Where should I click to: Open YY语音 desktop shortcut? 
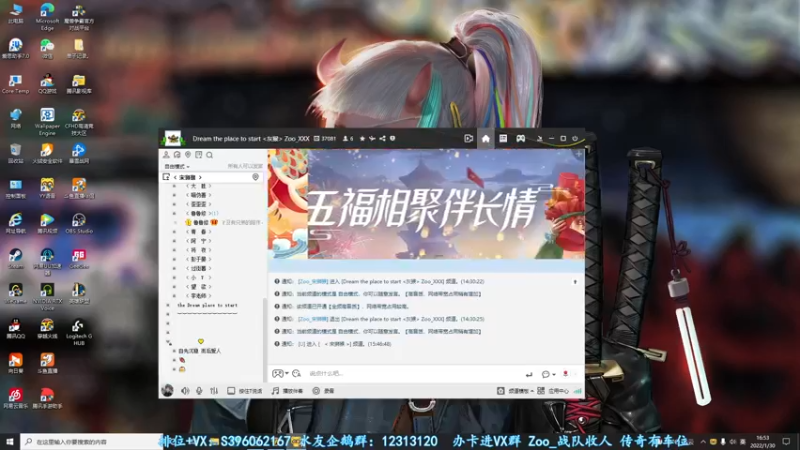(x=47, y=188)
